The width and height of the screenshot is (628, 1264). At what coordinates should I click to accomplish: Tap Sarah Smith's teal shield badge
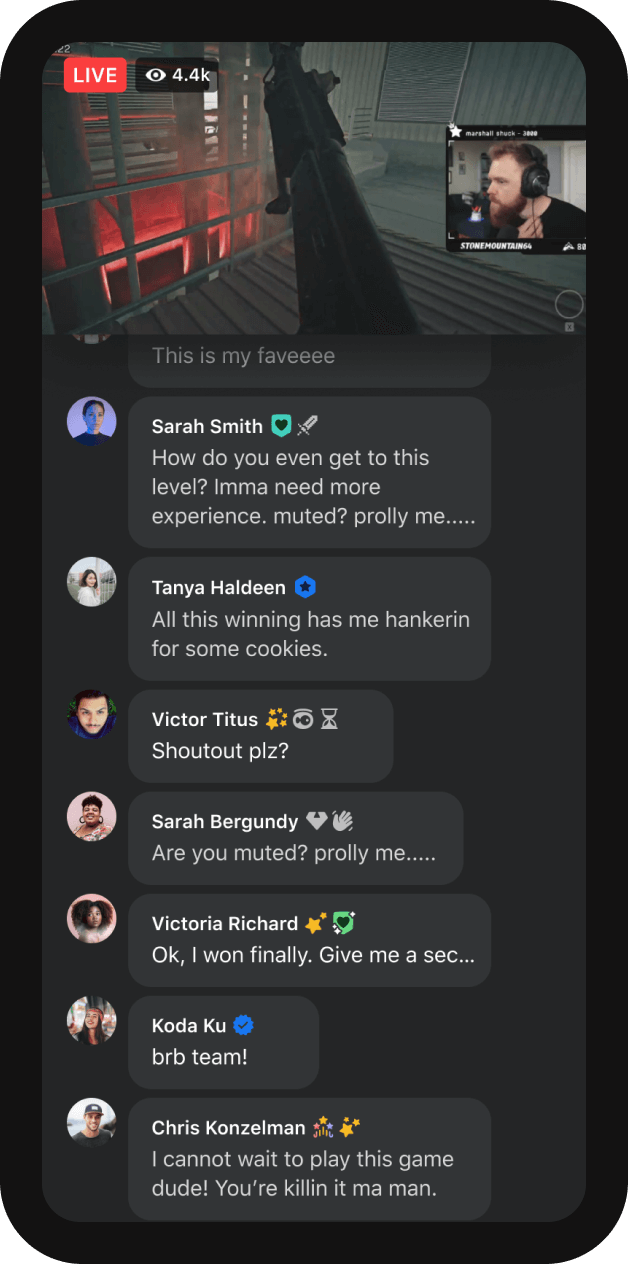(282, 426)
